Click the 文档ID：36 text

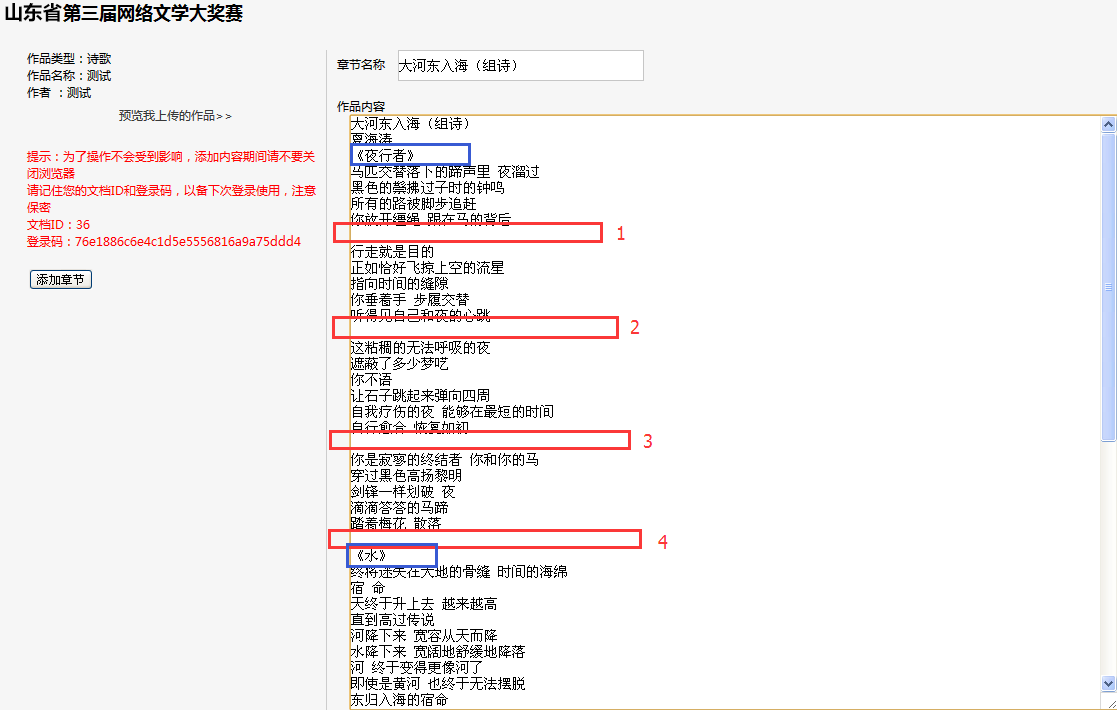(58, 225)
